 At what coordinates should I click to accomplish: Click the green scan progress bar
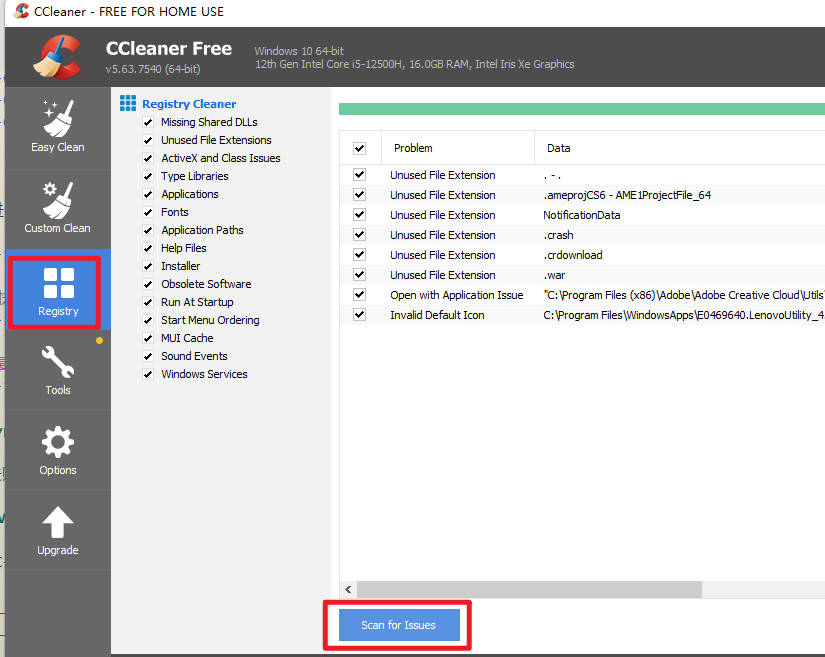582,109
